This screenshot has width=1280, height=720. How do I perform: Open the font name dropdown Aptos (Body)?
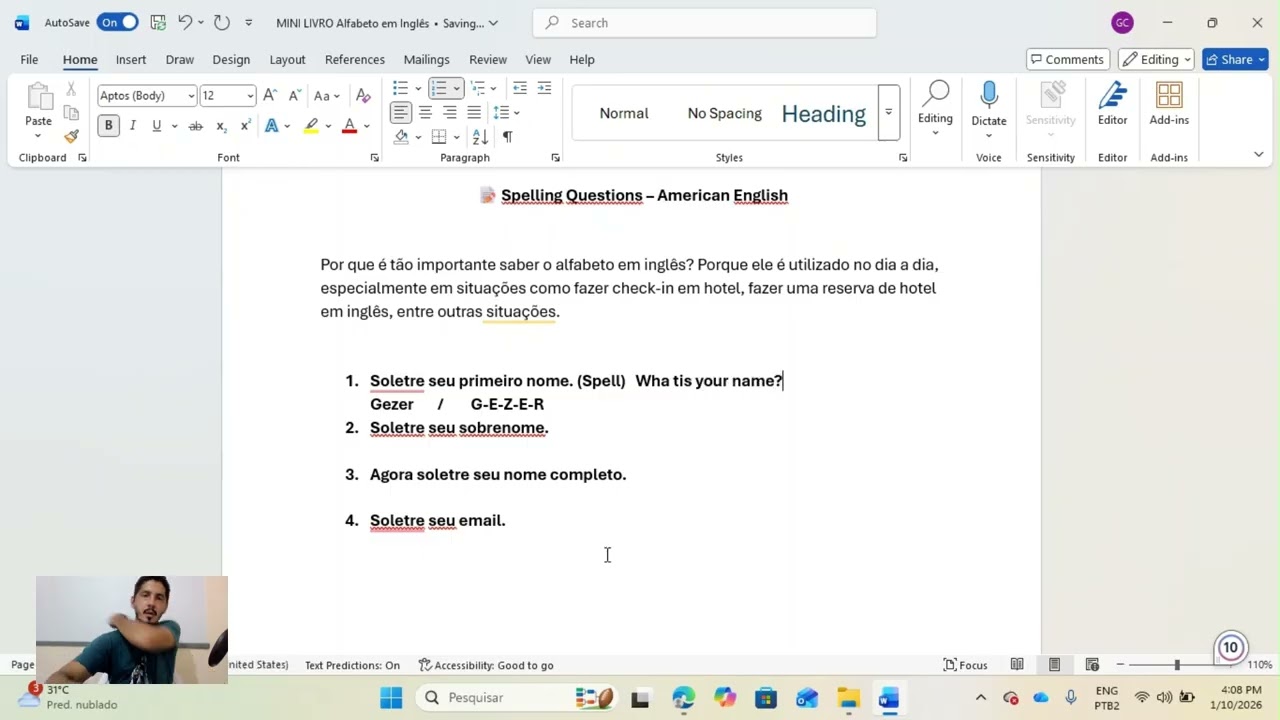pyautogui.click(x=191, y=96)
